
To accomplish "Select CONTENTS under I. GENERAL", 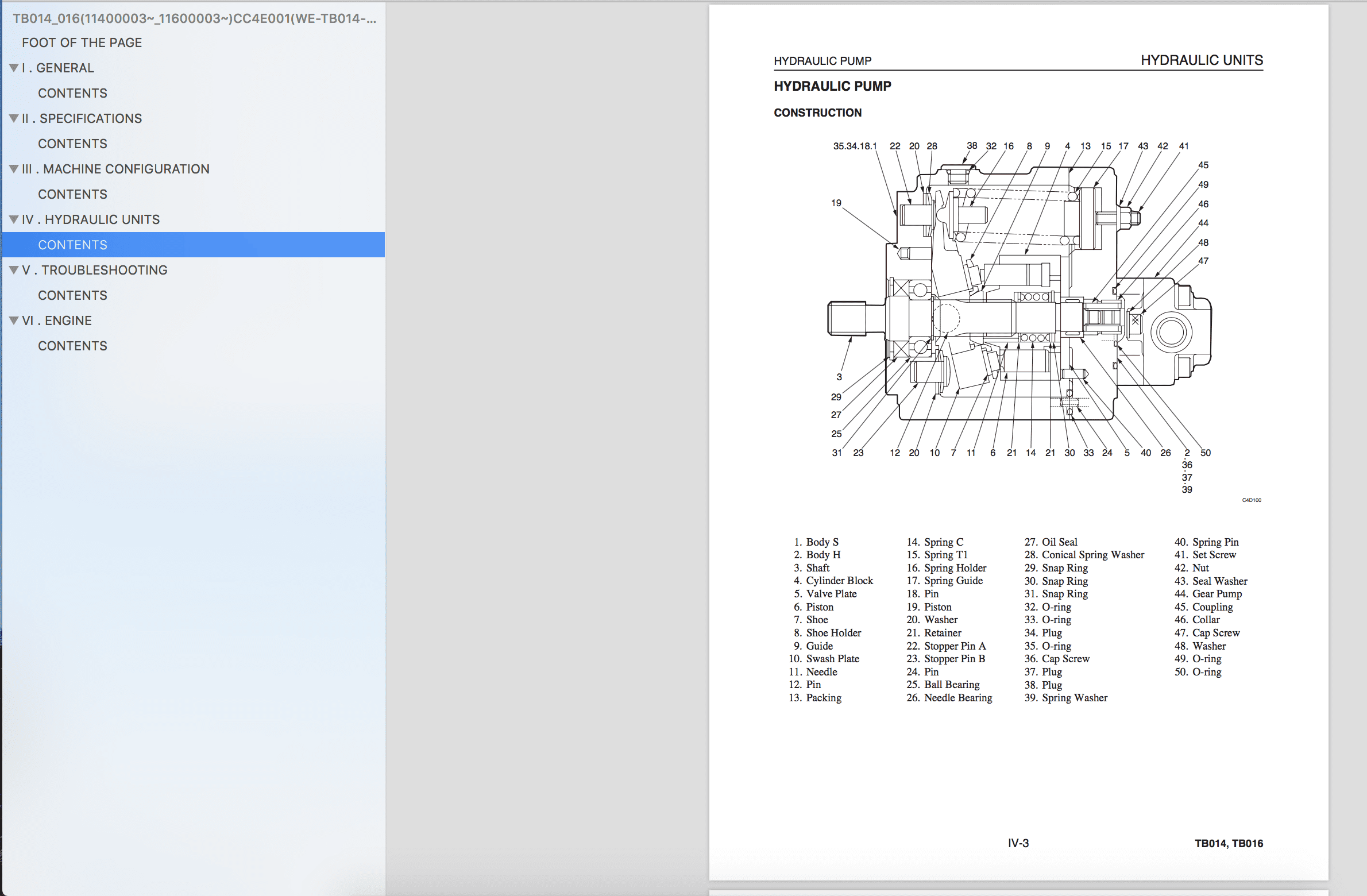I will point(72,93).
